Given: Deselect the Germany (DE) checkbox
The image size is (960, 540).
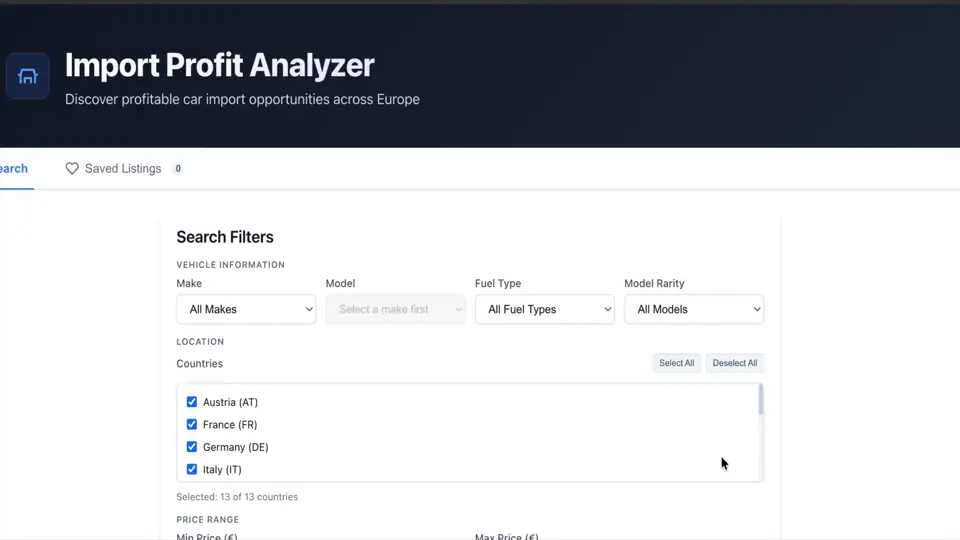Looking at the screenshot, I should click(192, 447).
